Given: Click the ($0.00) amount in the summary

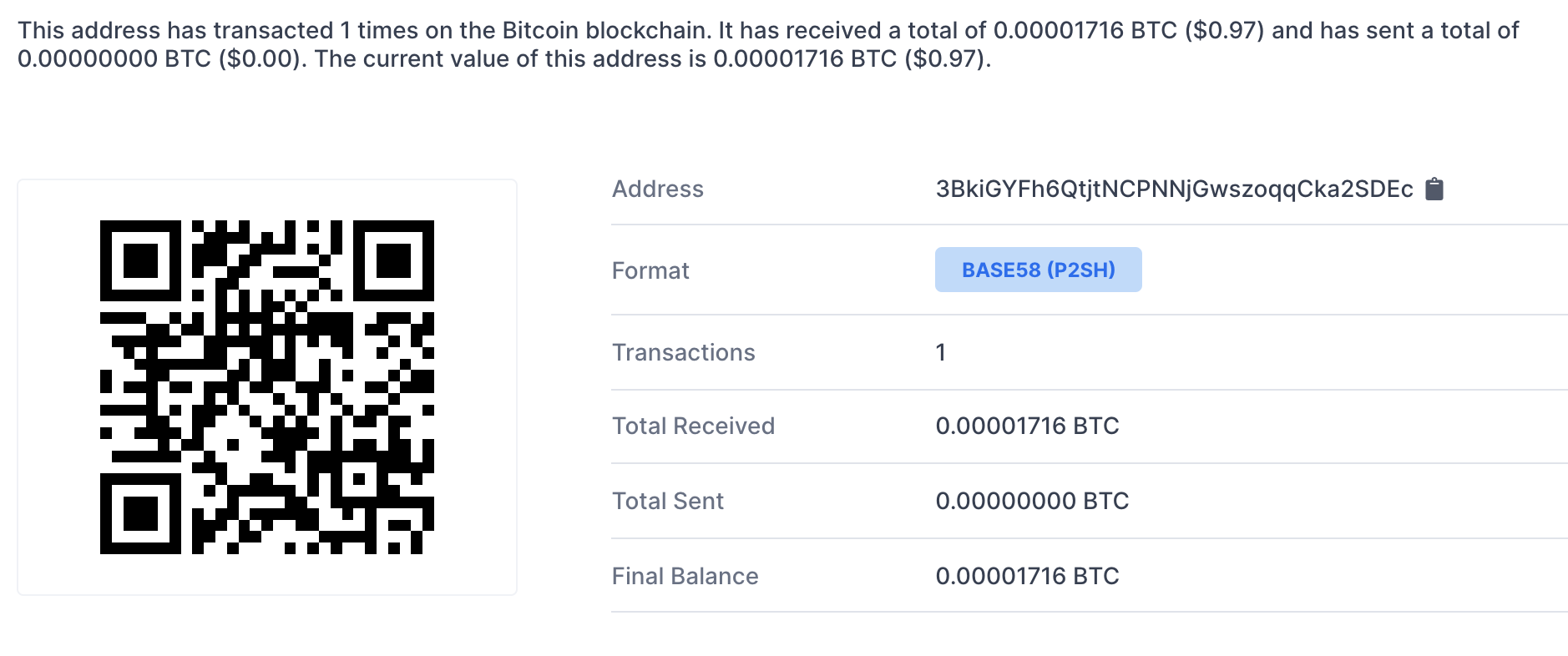Looking at the screenshot, I should tap(259, 59).
